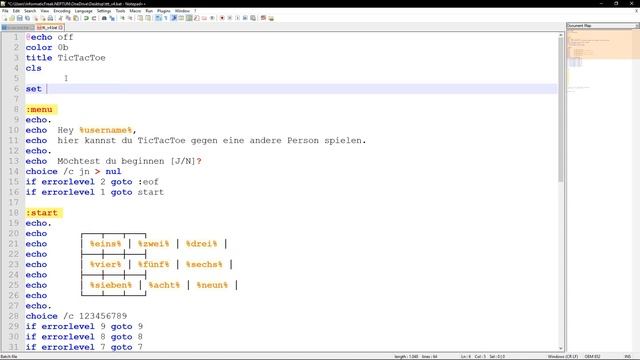Viewport: 640px width, 360px height.
Task: Click the Cut toolbar icon
Action: 61,18
